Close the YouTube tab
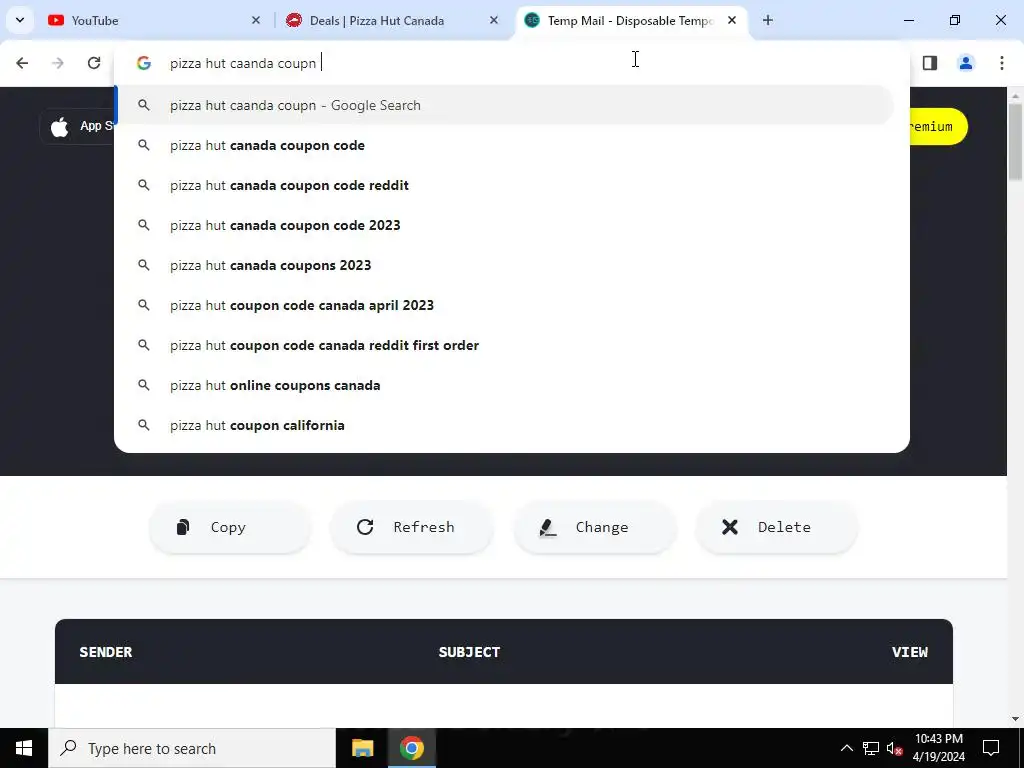This screenshot has width=1024, height=768. (x=256, y=20)
